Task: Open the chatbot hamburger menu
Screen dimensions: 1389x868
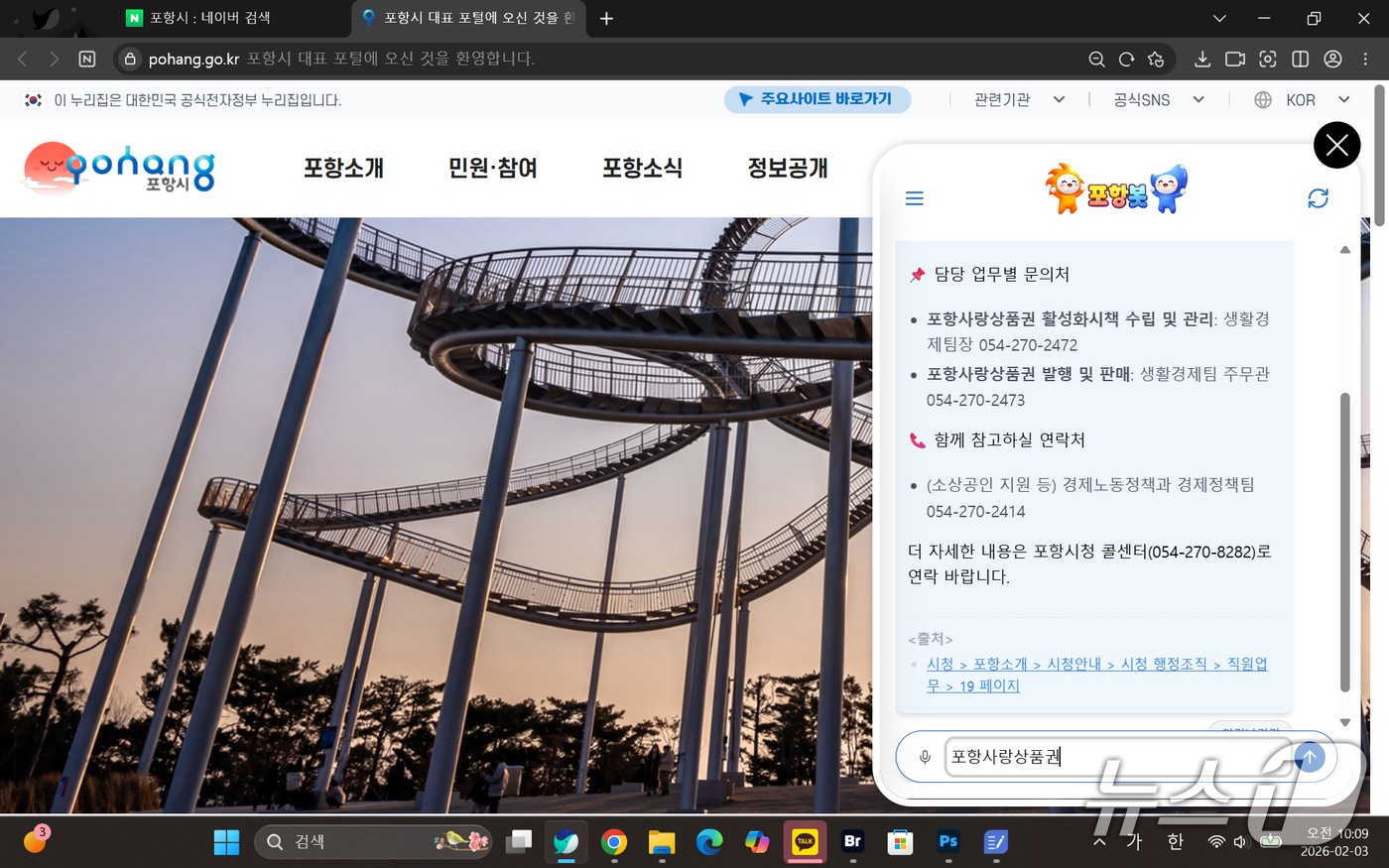Action: [x=914, y=197]
